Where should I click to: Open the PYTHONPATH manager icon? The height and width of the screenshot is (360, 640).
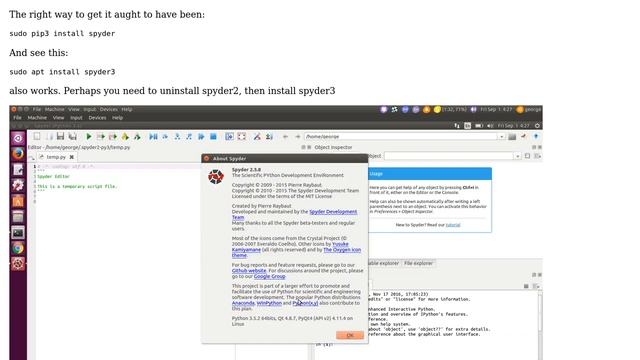(x=269, y=136)
